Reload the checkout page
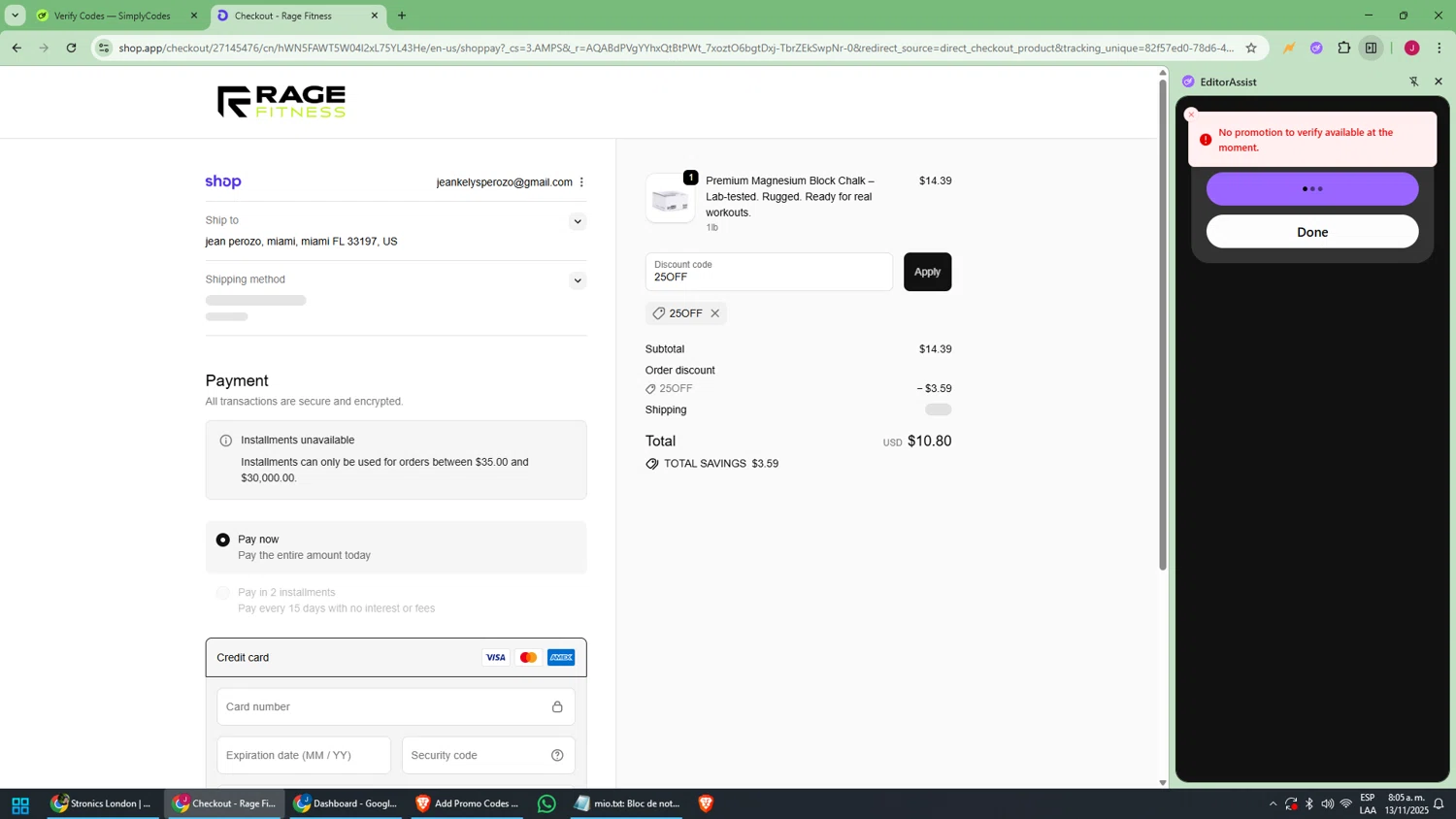This screenshot has width=1456, height=819. pyautogui.click(x=71, y=48)
